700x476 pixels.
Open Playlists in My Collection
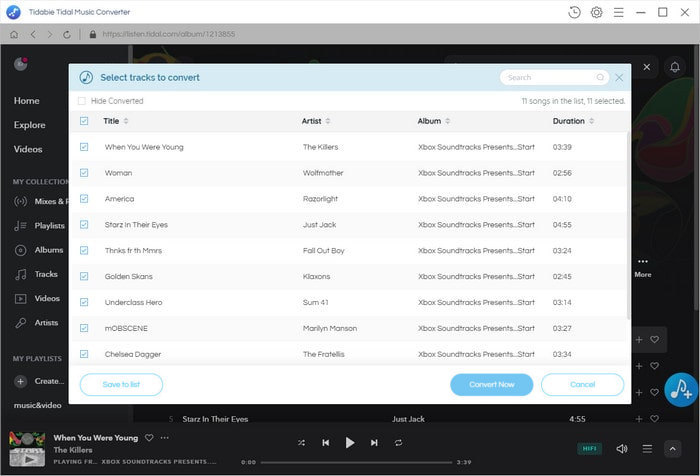[50, 226]
